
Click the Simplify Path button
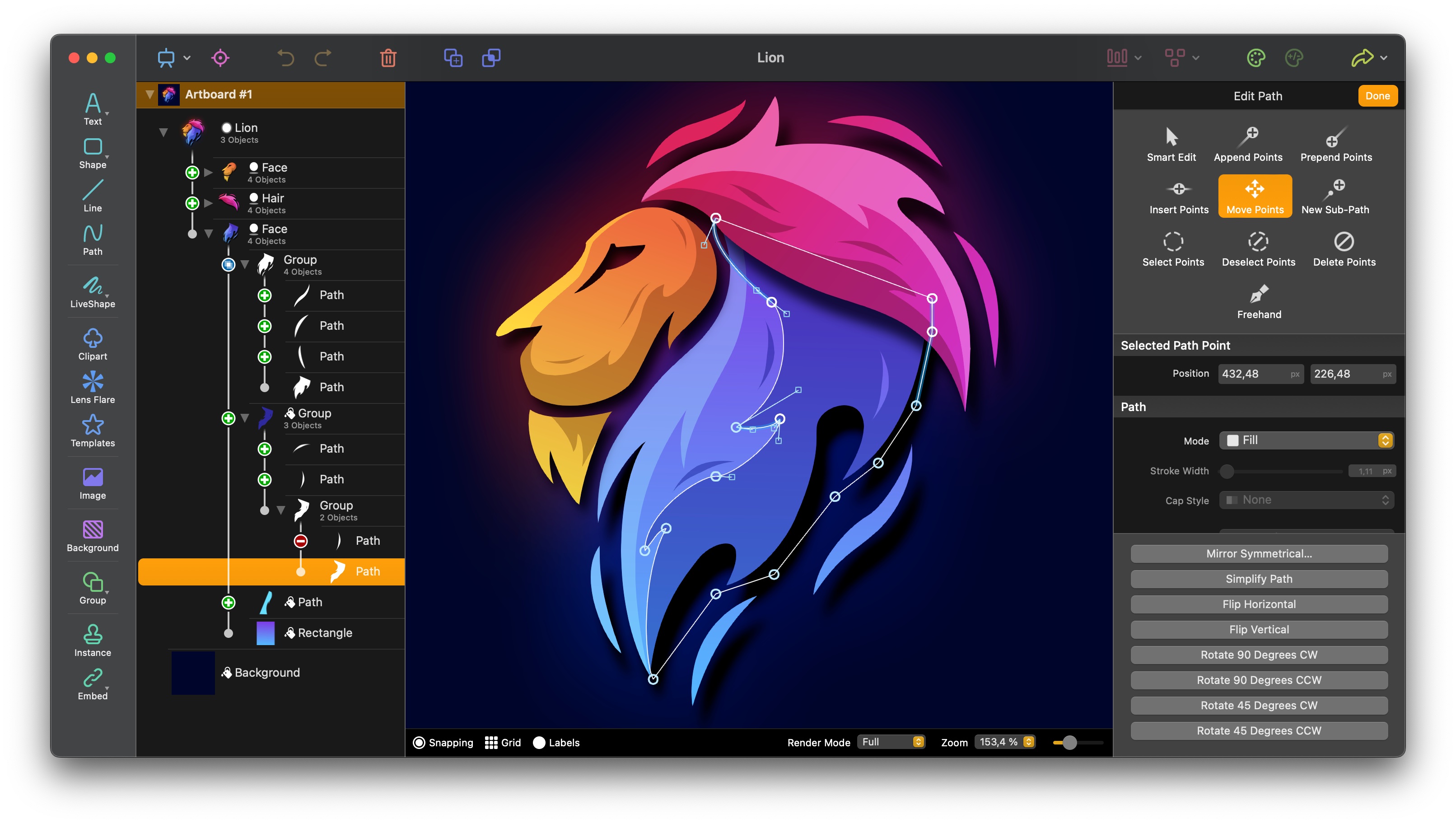tap(1258, 578)
